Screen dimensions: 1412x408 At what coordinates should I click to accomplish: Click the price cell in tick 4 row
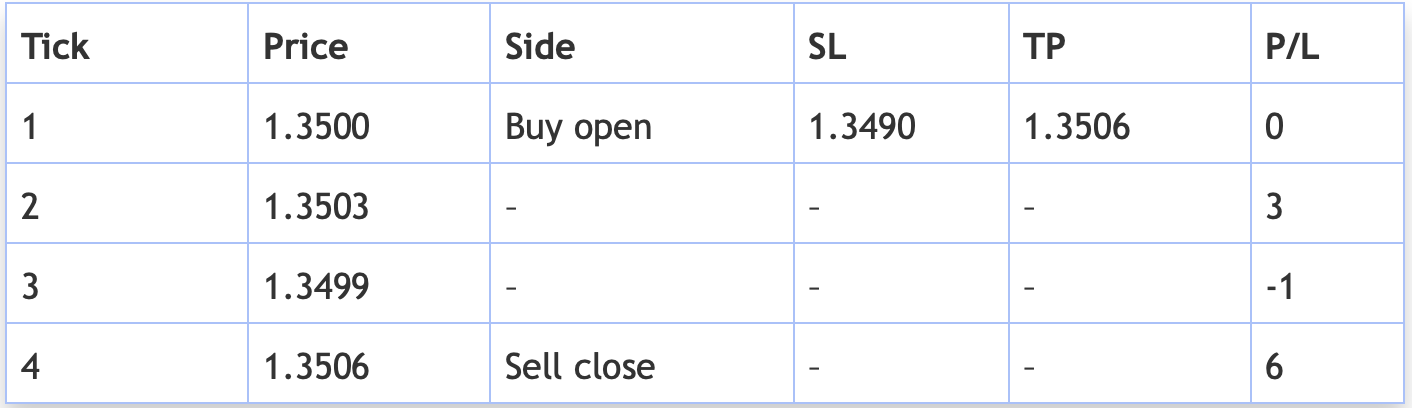[x=316, y=366]
